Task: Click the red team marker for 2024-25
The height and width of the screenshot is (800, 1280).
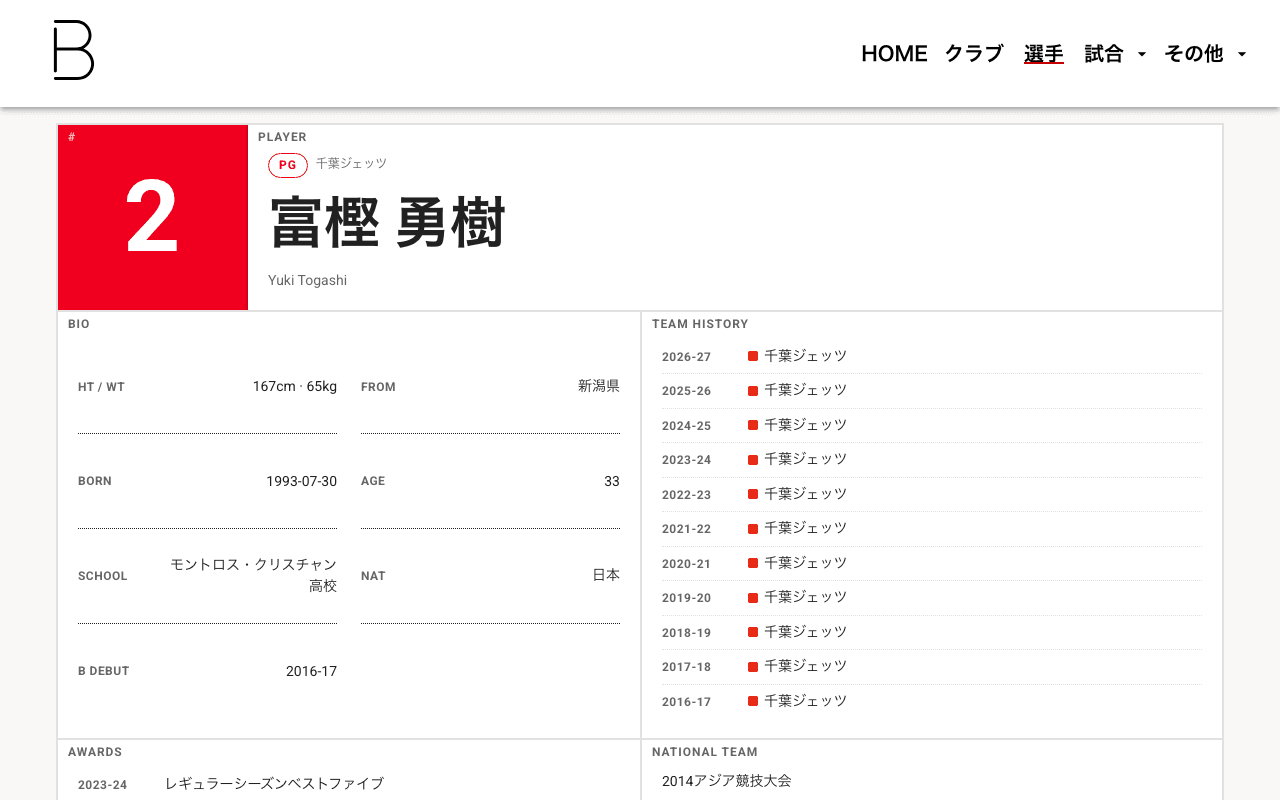Action: click(753, 425)
